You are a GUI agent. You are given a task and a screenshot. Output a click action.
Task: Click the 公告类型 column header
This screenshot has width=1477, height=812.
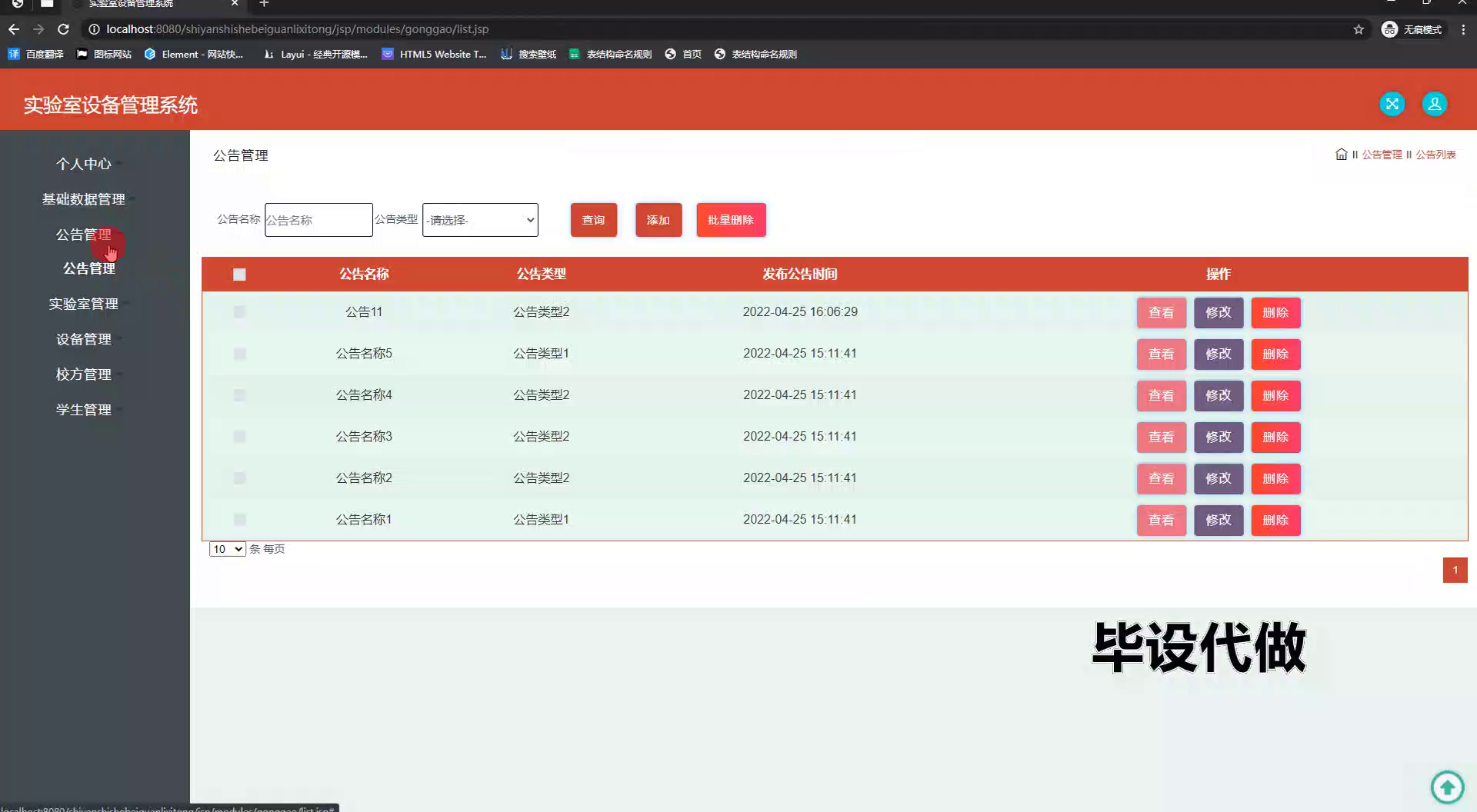pos(541,274)
